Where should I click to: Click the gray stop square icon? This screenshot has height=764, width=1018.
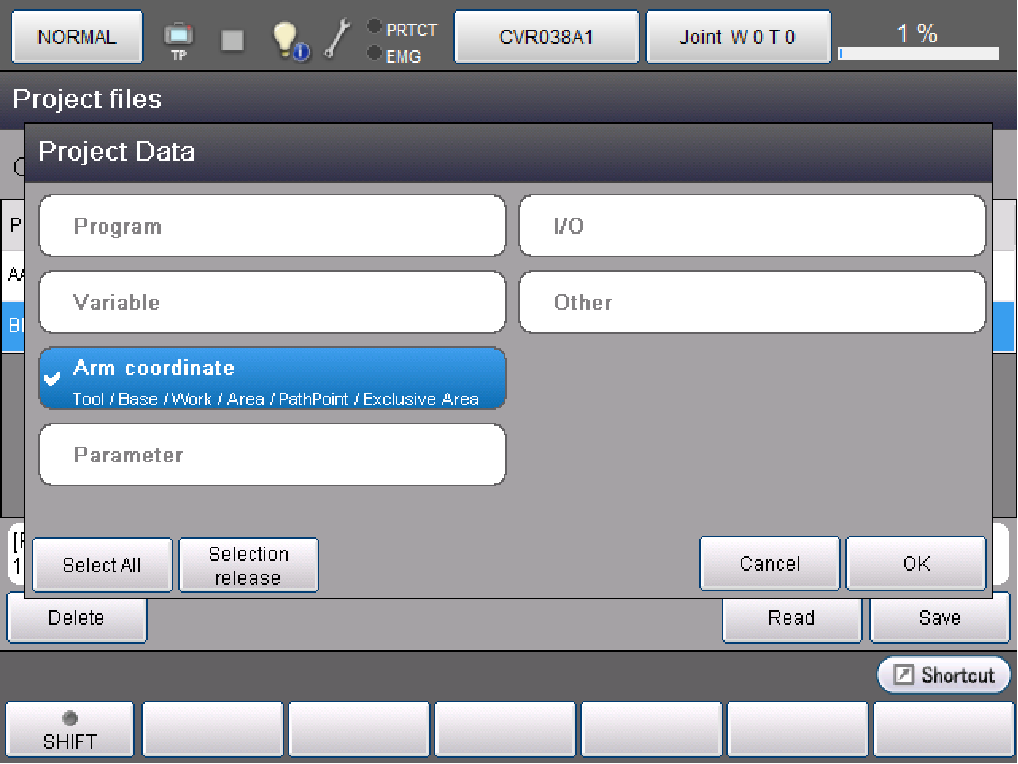(232, 40)
